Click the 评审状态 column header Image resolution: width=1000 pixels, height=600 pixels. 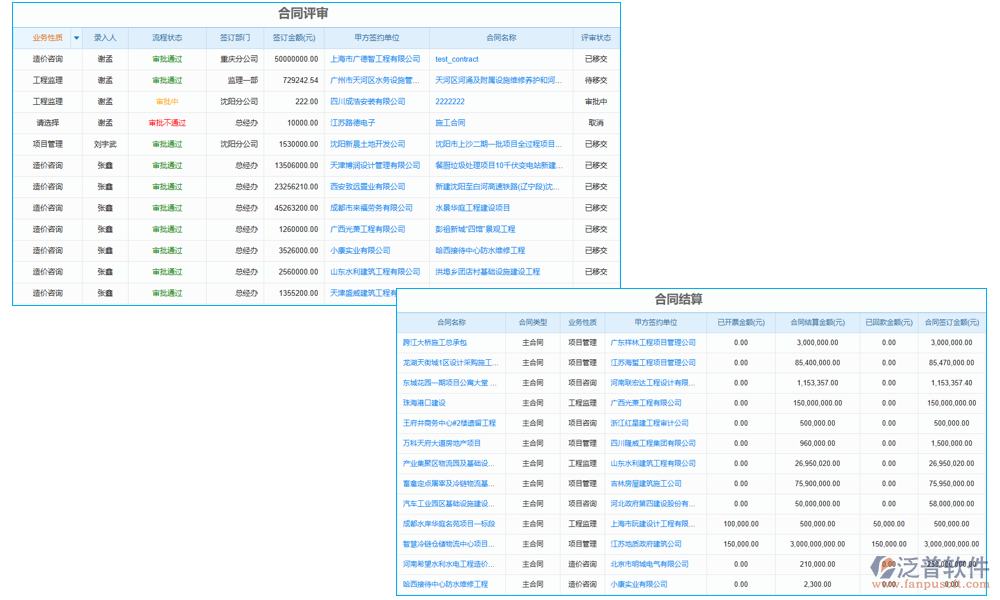tap(596, 37)
